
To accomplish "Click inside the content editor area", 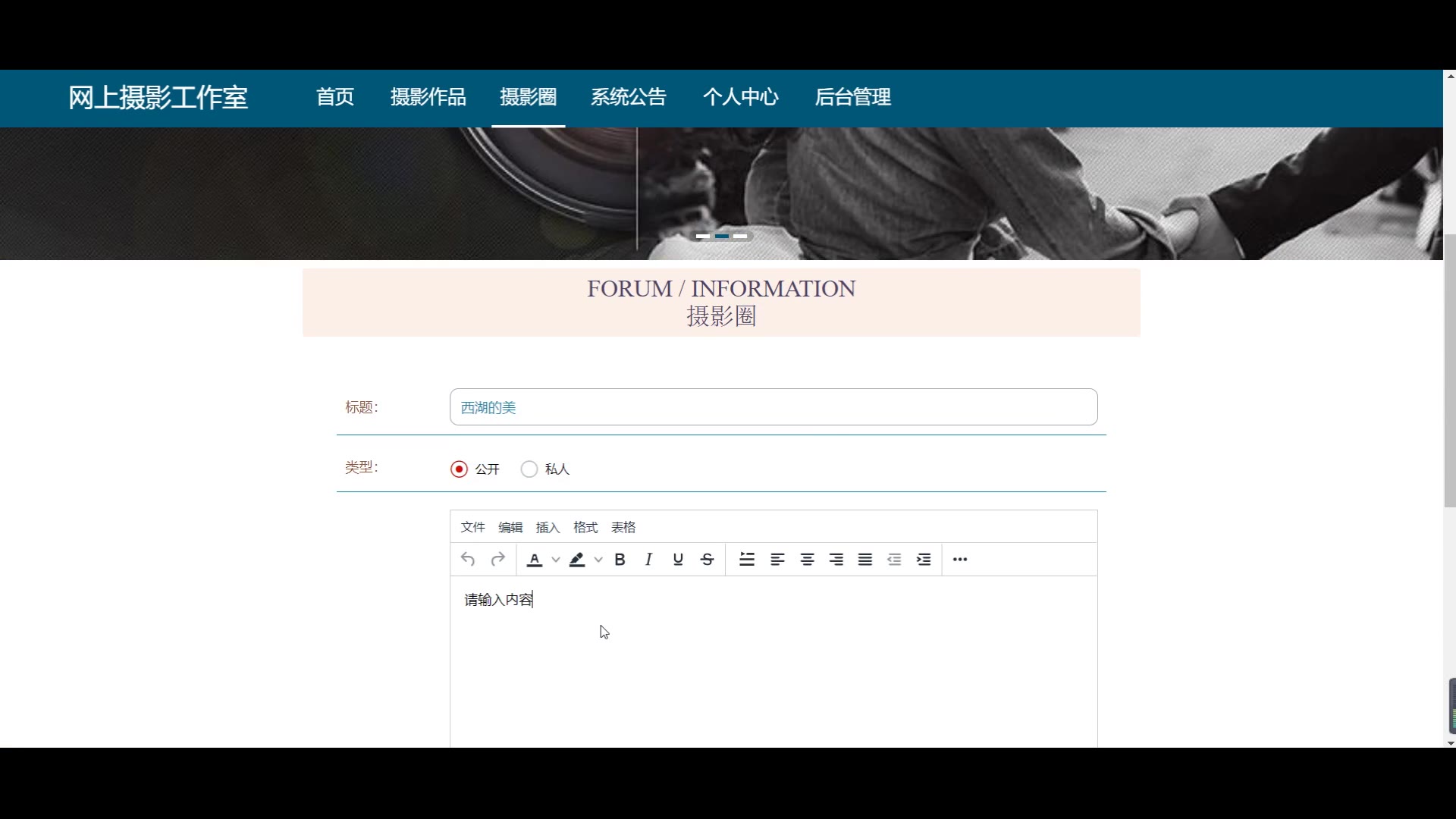I will click(773, 661).
